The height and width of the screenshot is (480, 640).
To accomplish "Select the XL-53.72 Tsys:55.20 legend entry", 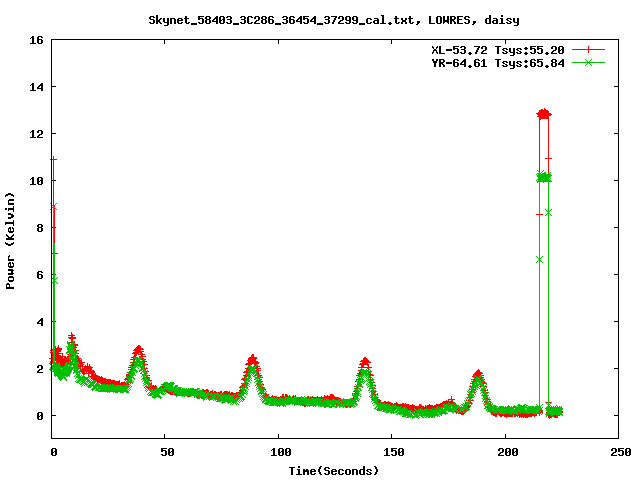I will click(x=498, y=50).
